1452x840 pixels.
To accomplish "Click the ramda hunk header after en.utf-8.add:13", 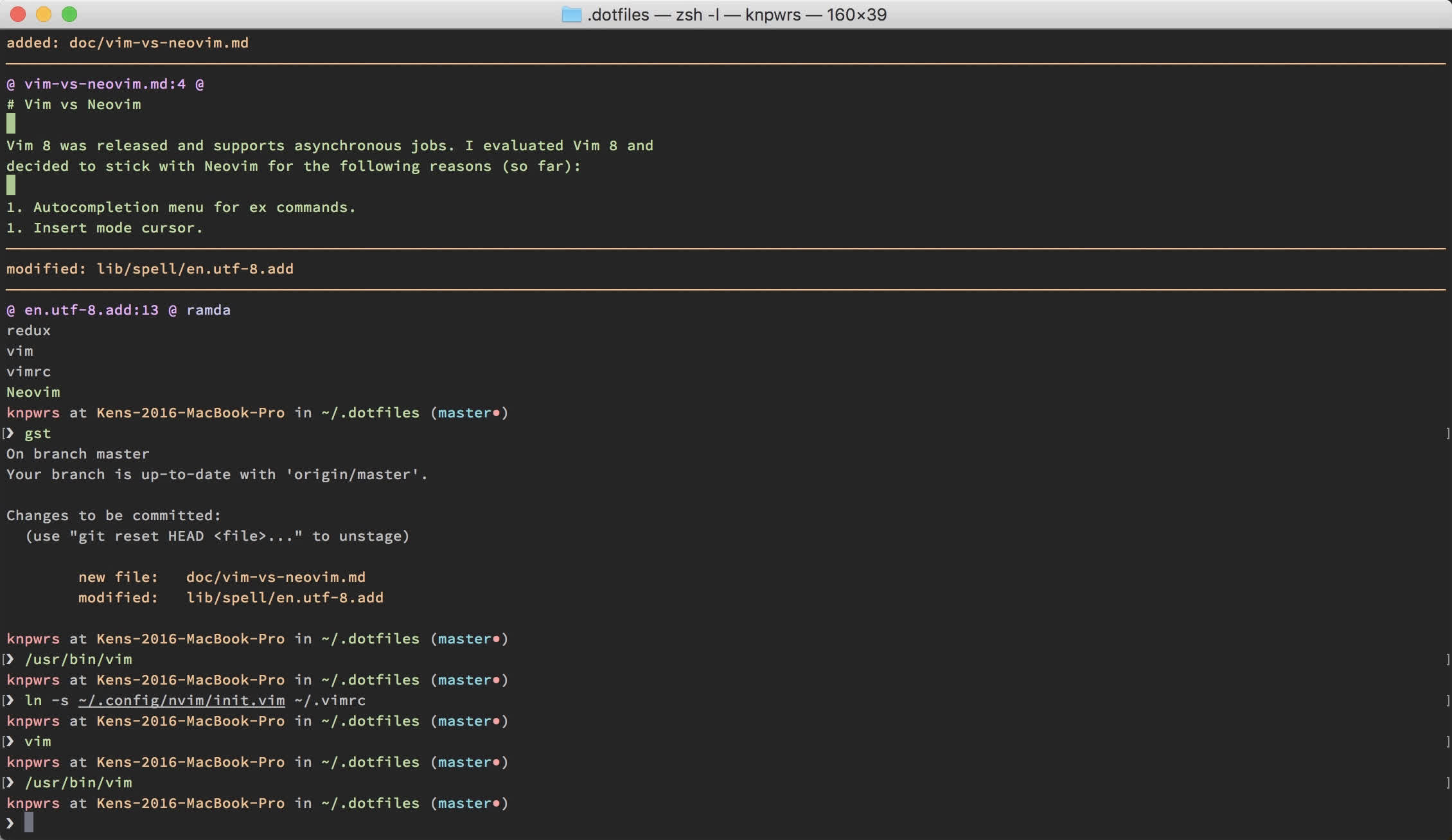I will pyautogui.click(x=209, y=310).
